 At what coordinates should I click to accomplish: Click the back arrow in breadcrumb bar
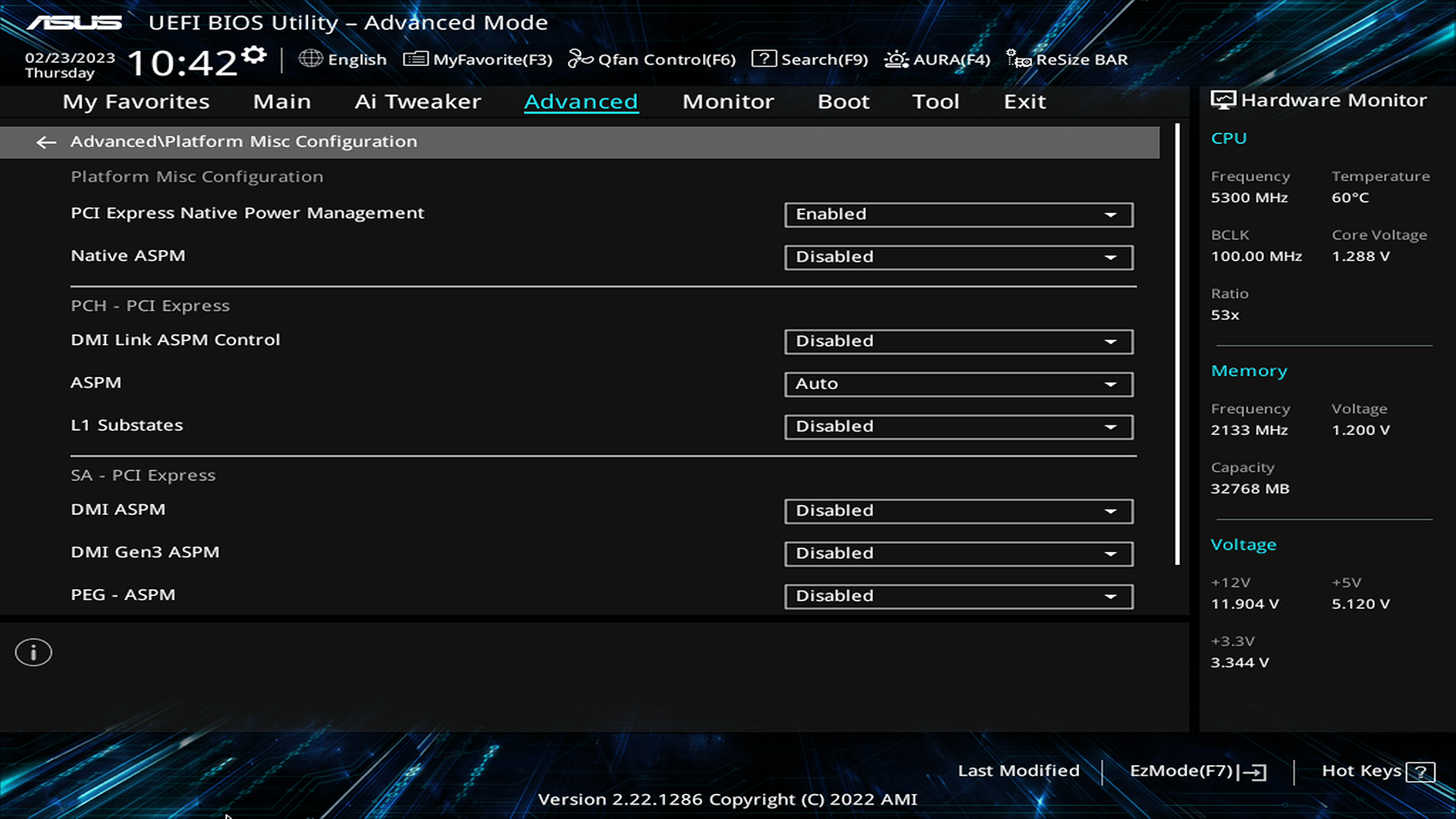[46, 142]
